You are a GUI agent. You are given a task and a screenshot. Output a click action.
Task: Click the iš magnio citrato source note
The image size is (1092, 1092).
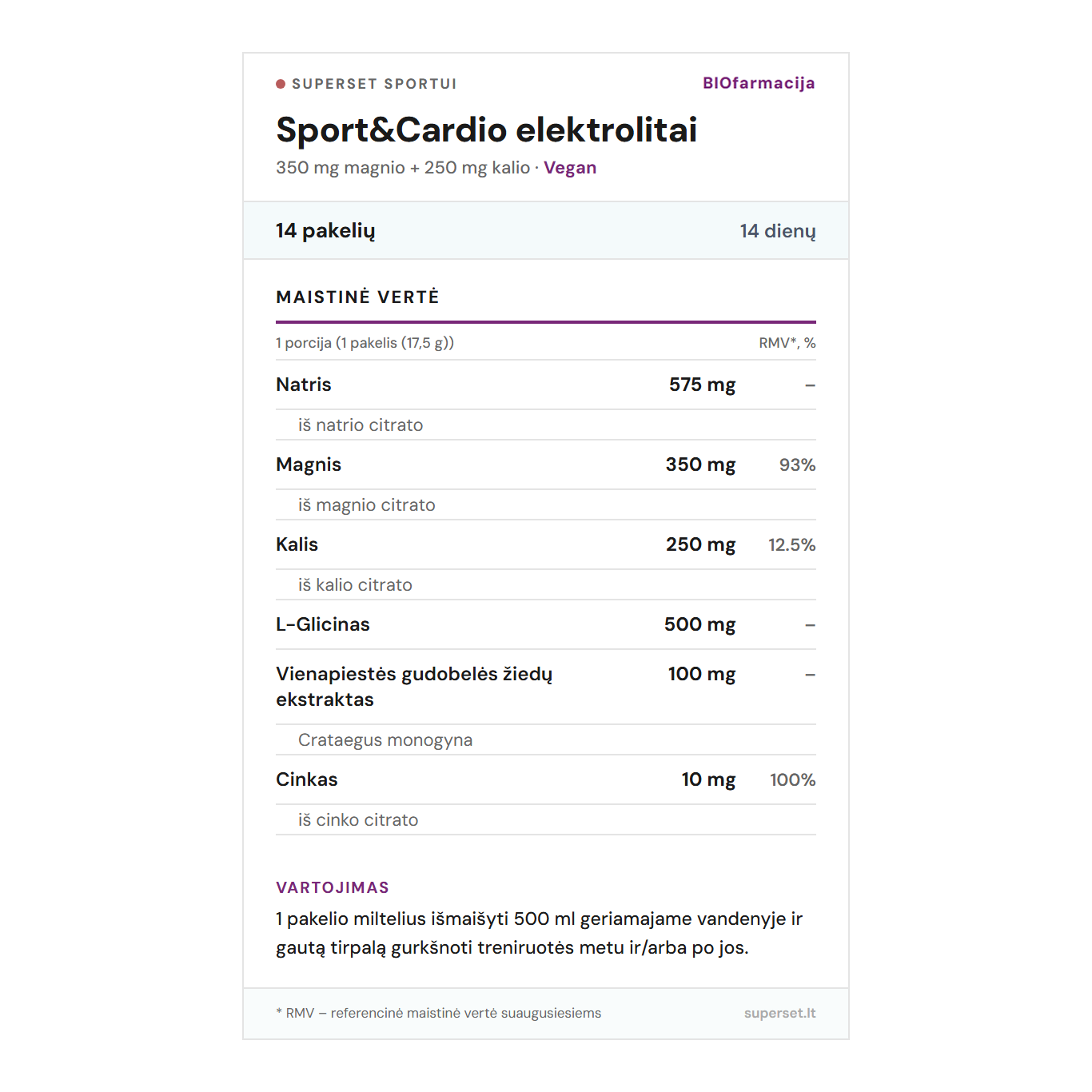pyautogui.click(x=367, y=505)
